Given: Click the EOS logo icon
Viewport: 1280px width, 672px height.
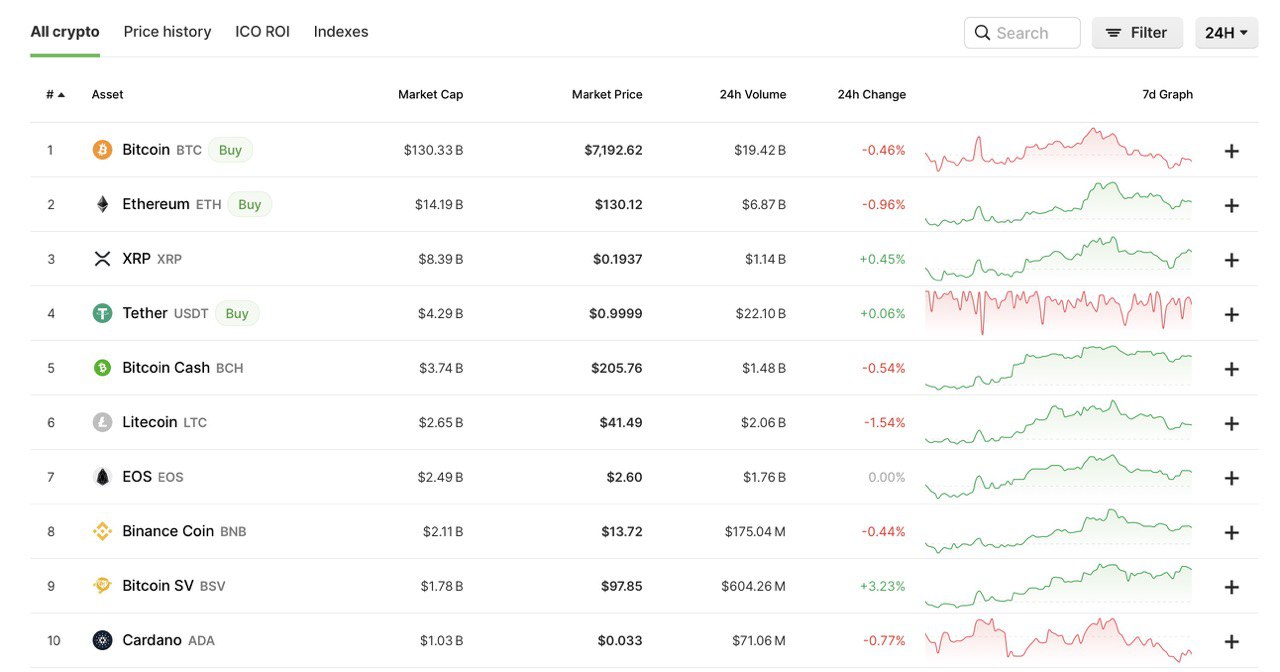Looking at the screenshot, I should [102, 477].
